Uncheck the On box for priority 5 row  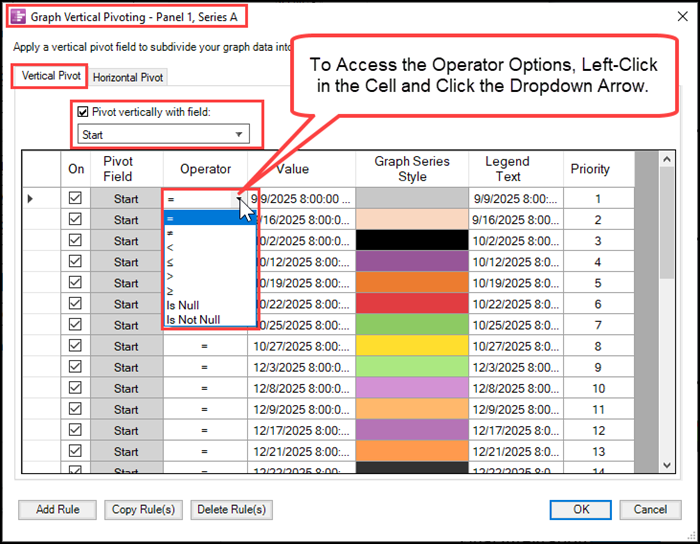[x=75, y=282]
